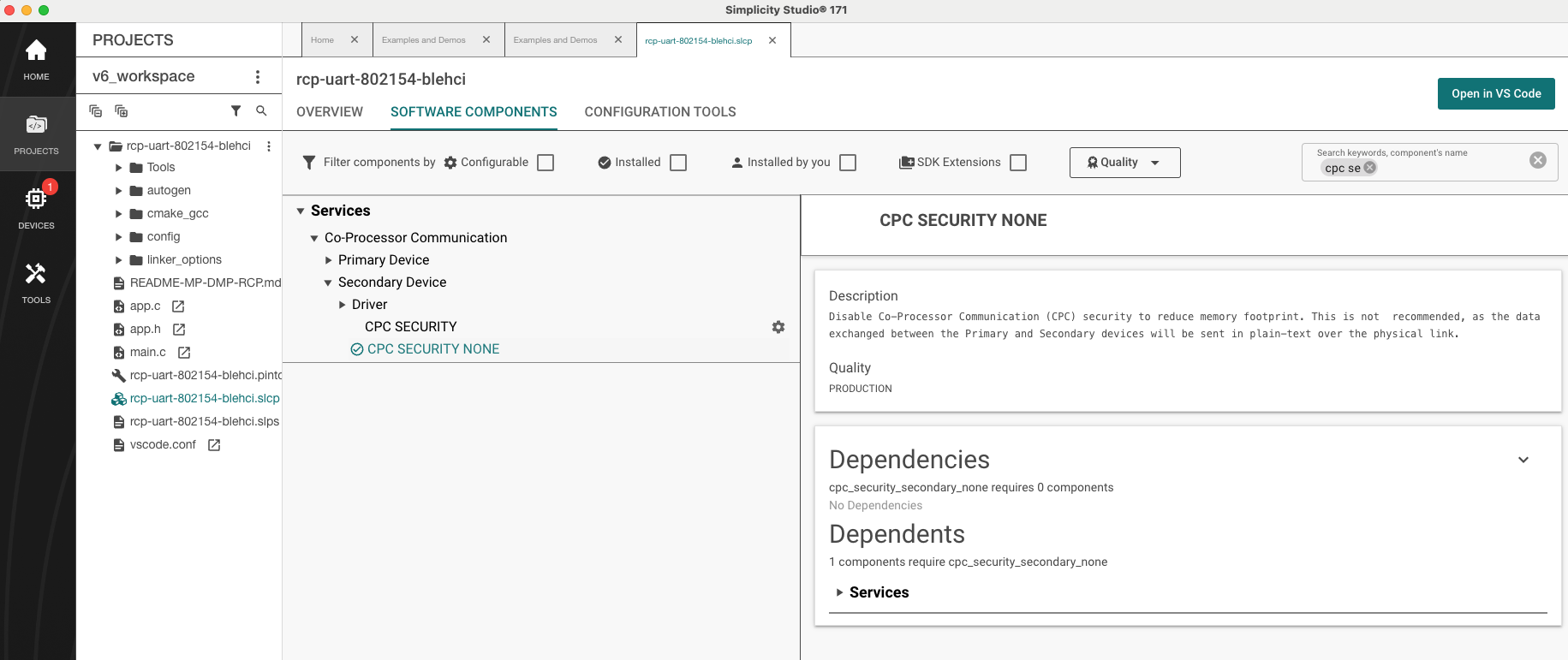
Task: Expand Services under Dependents
Action: pyautogui.click(x=839, y=592)
